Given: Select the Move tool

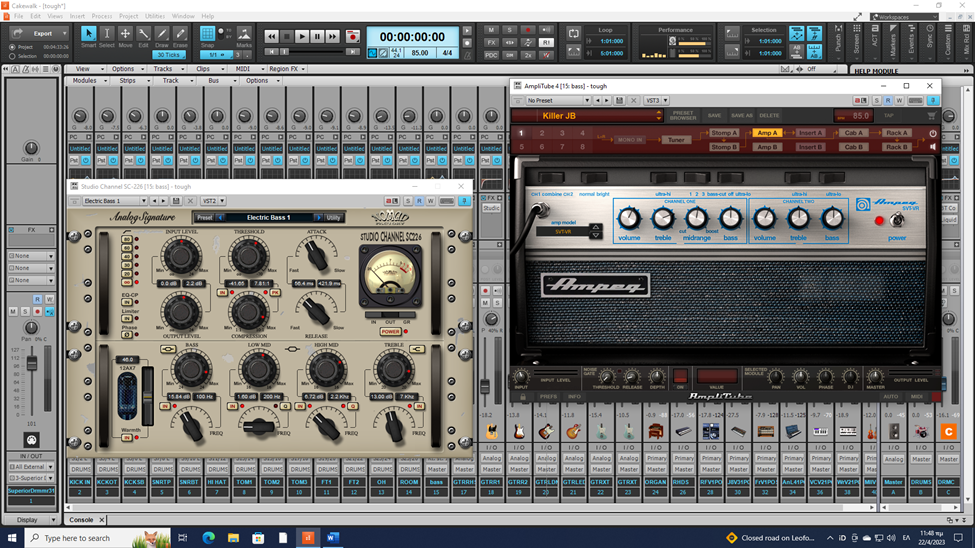Looking at the screenshot, I should 125,34.
